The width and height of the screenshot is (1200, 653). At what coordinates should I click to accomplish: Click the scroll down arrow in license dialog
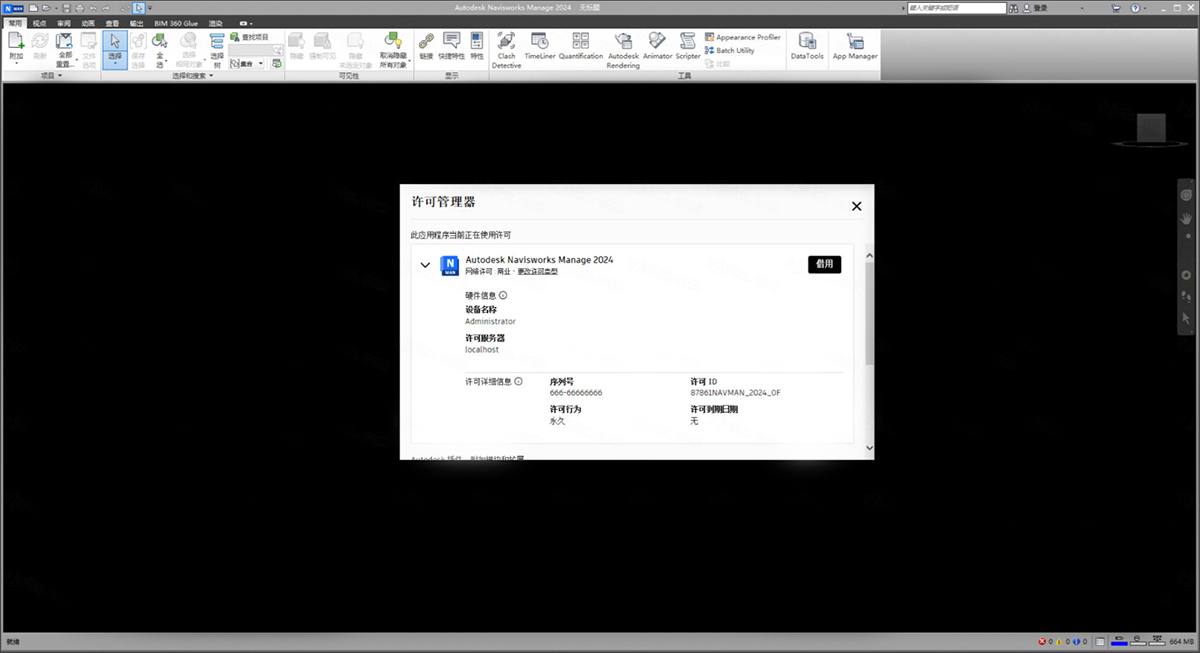(x=869, y=448)
